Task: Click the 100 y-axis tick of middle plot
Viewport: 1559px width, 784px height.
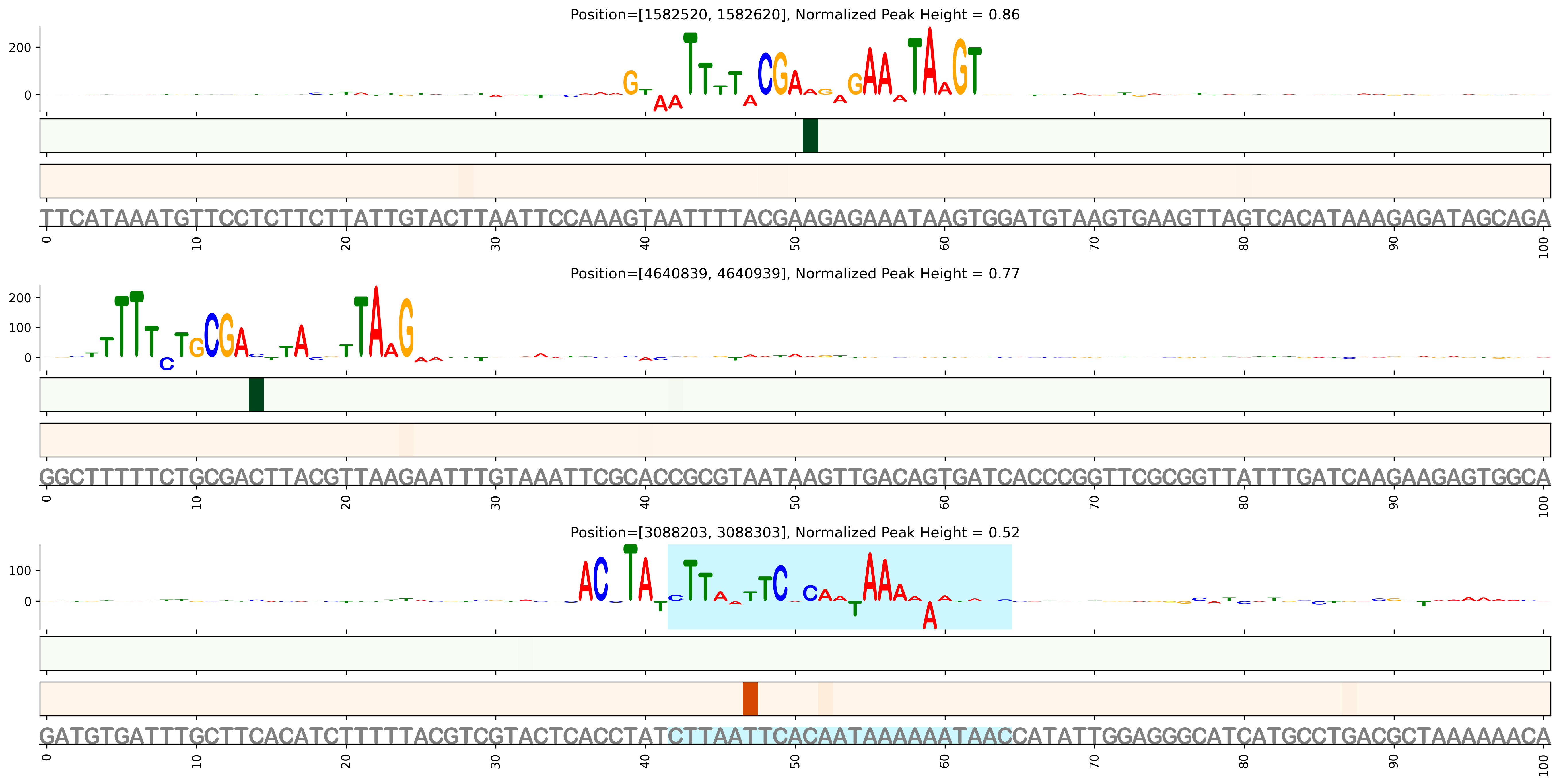Action: pyautogui.click(x=20, y=327)
